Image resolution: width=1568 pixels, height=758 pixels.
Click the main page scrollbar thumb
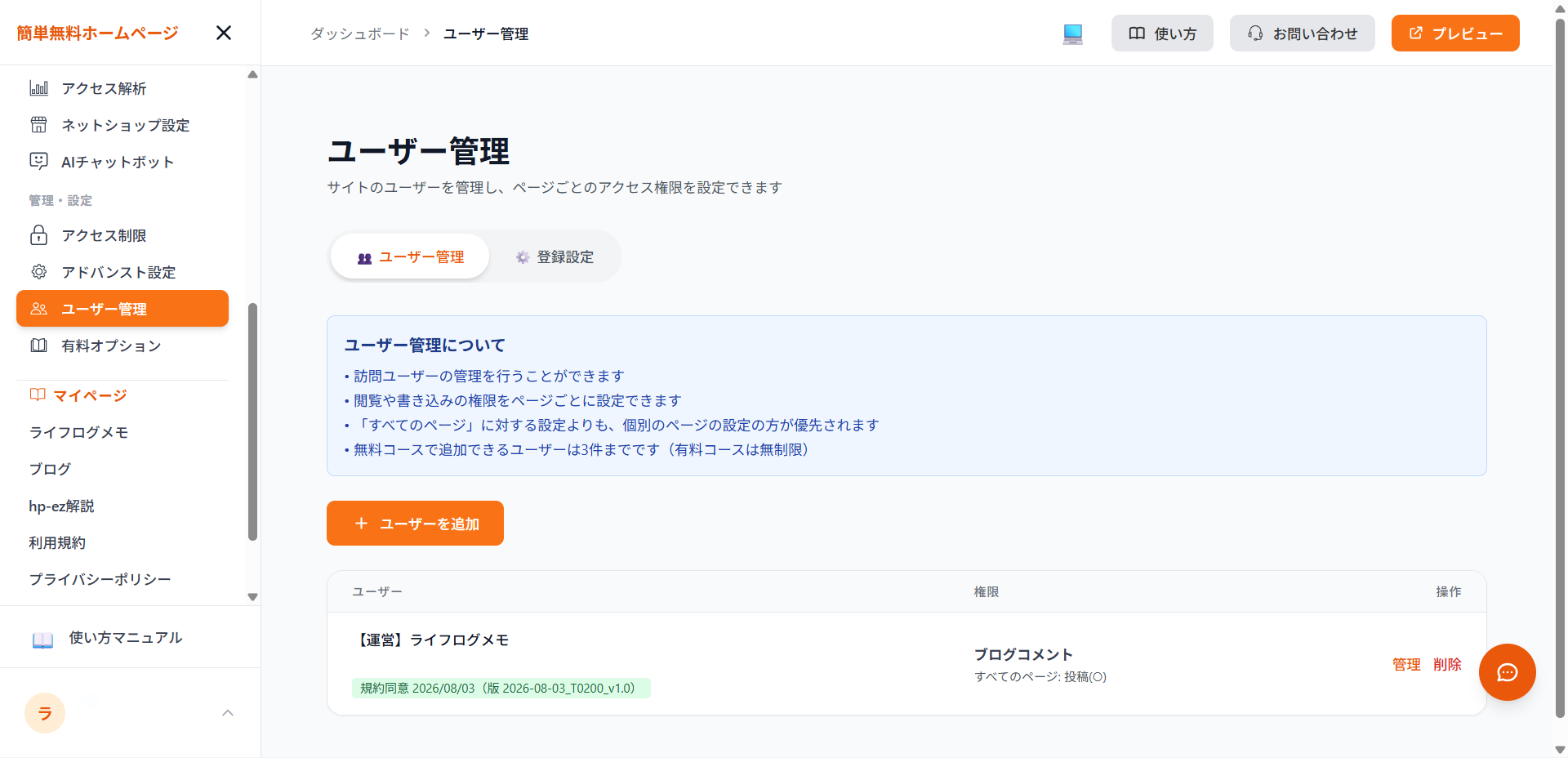click(1560, 368)
